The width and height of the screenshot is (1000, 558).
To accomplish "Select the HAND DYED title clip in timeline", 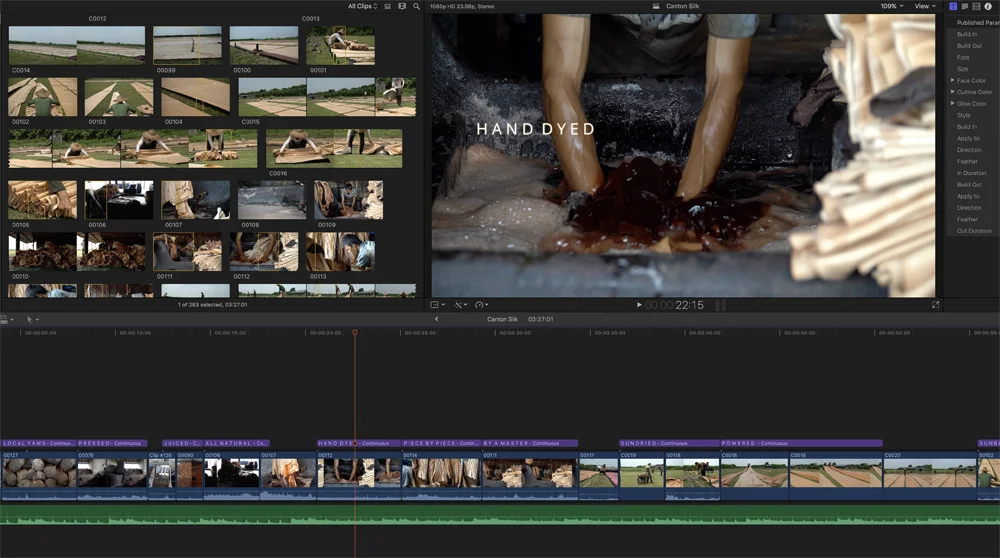I will point(359,443).
